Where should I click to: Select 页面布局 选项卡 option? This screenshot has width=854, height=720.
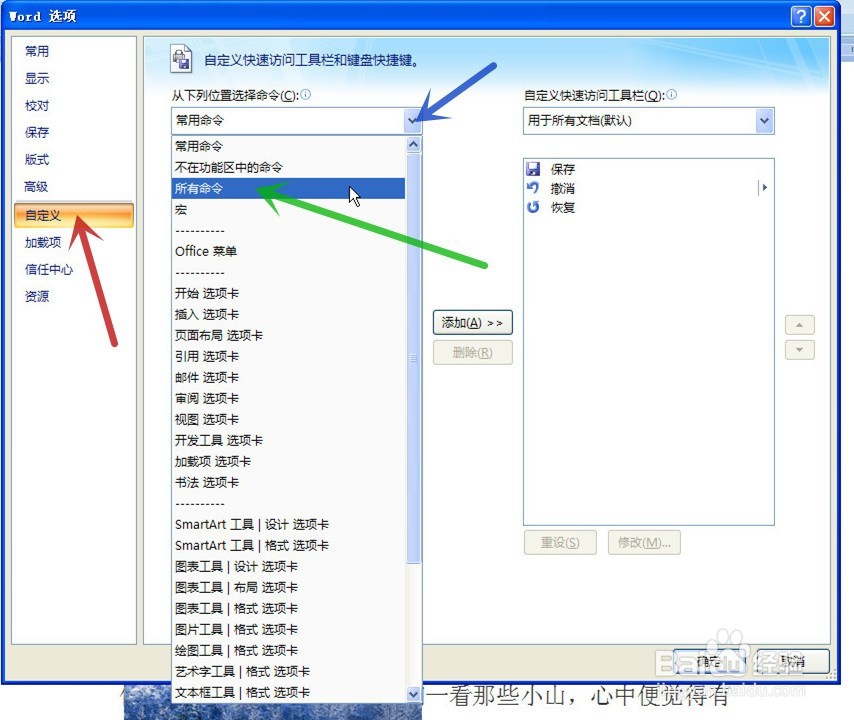[x=288, y=335]
